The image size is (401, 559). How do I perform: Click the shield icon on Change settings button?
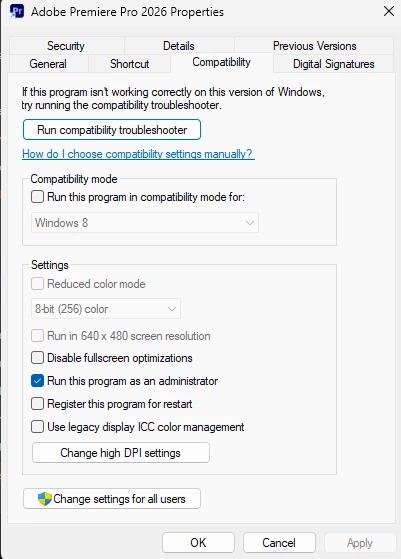tap(45, 499)
